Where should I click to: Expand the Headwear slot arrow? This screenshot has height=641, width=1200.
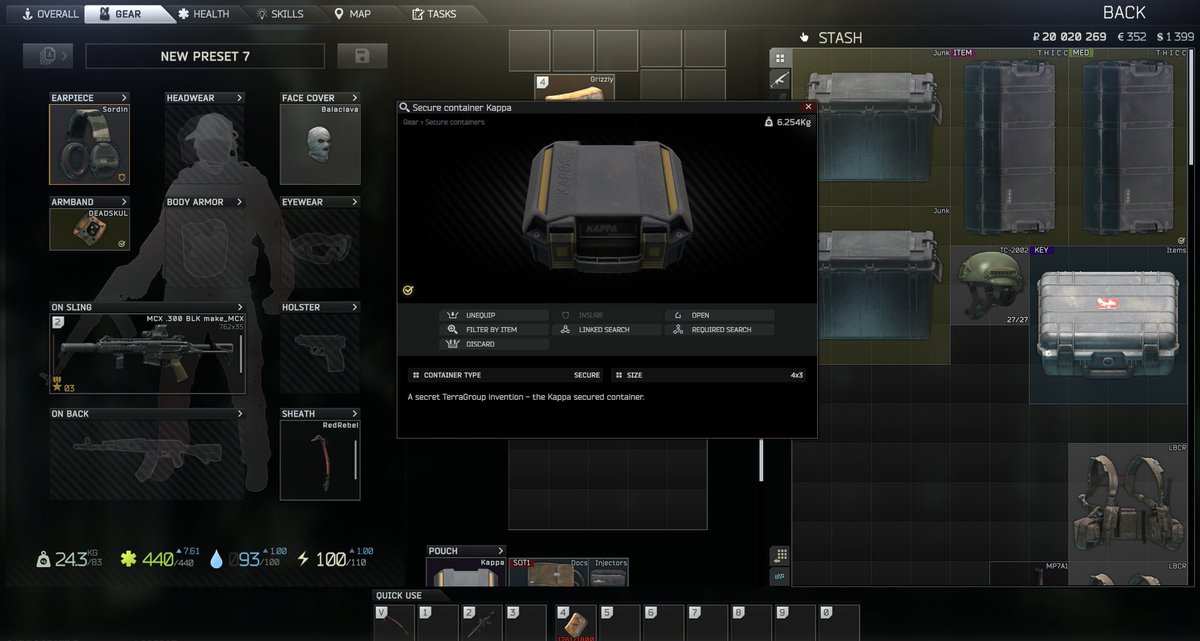(x=239, y=98)
